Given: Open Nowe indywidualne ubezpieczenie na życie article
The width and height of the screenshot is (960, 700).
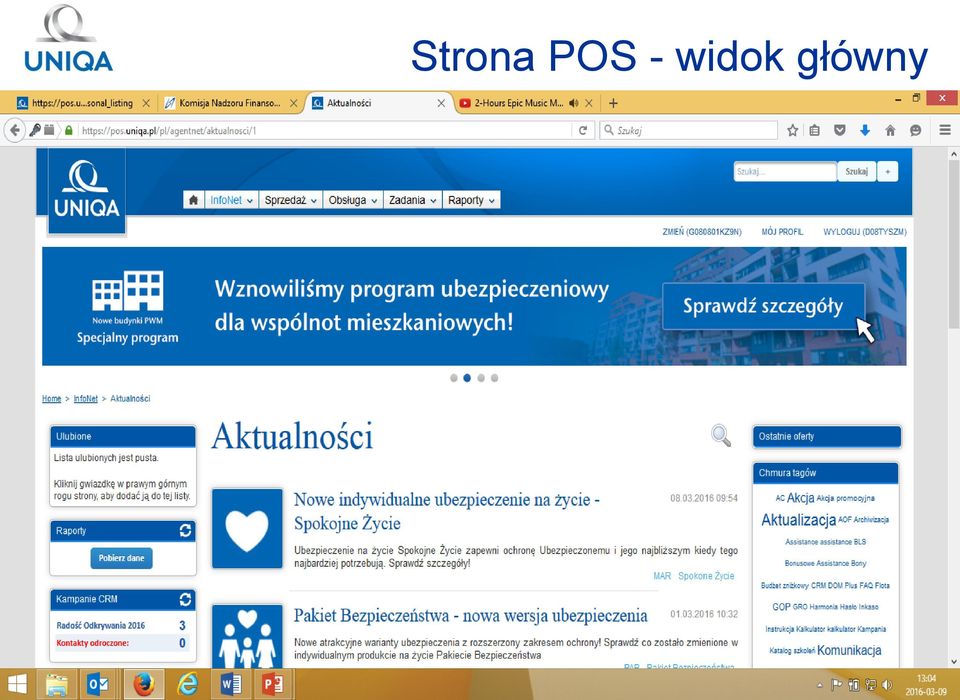Looking at the screenshot, I should (446, 511).
